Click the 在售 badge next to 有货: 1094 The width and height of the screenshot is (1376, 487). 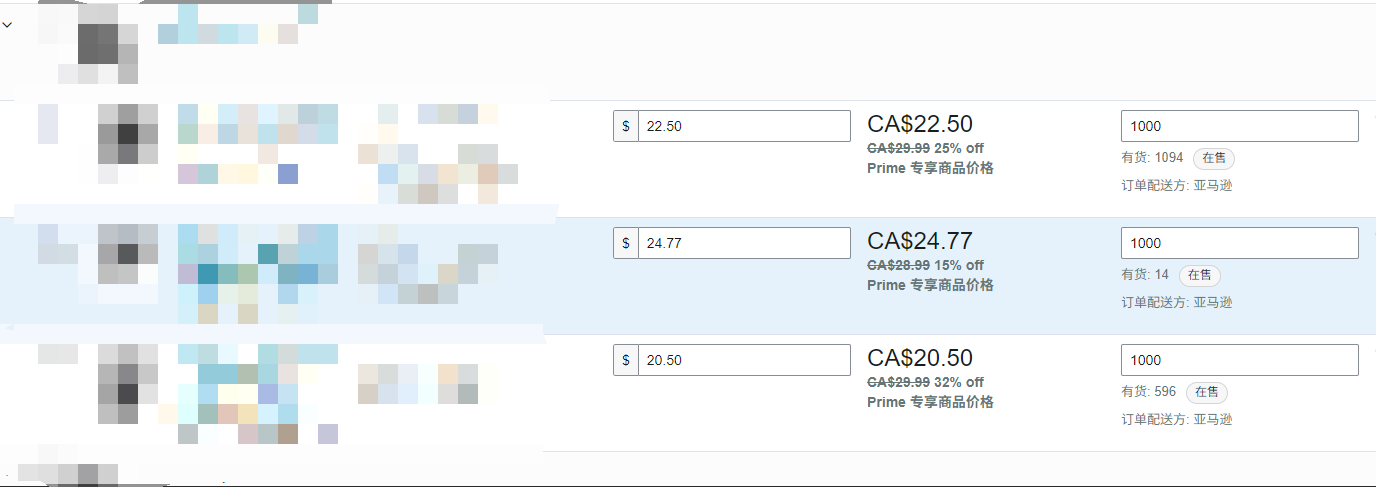[x=1214, y=158]
